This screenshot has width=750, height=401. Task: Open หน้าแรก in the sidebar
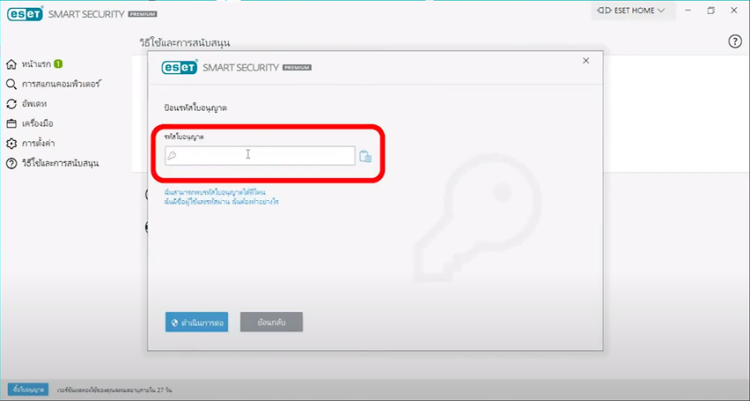point(34,64)
